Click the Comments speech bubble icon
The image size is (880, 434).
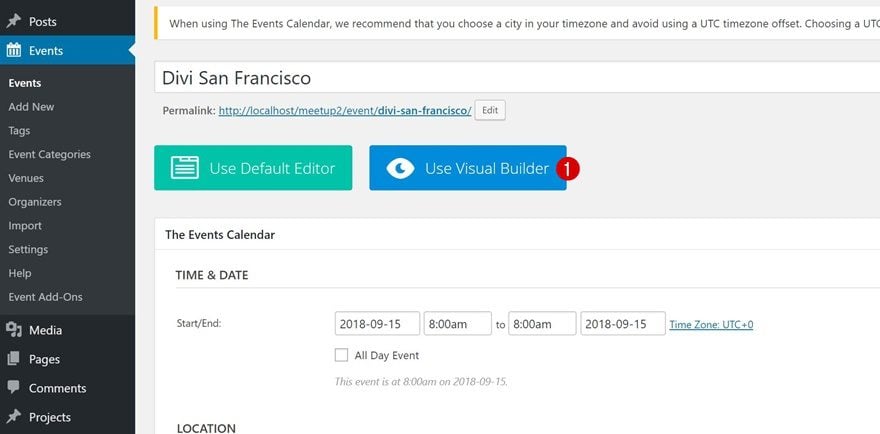coord(13,388)
